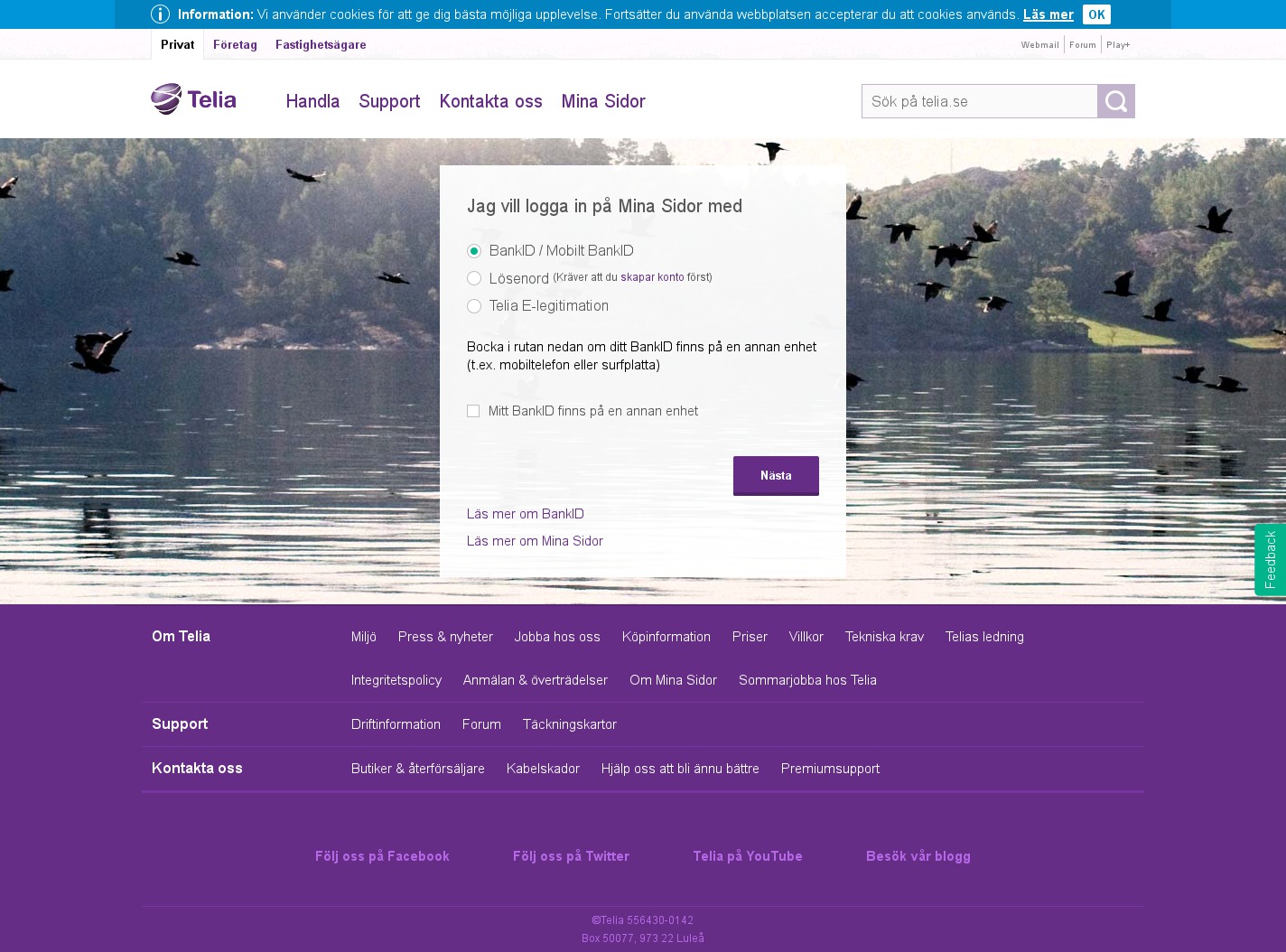The image size is (1286, 952).
Task: Open Om Mina Sidor footer link
Action: [x=673, y=680]
